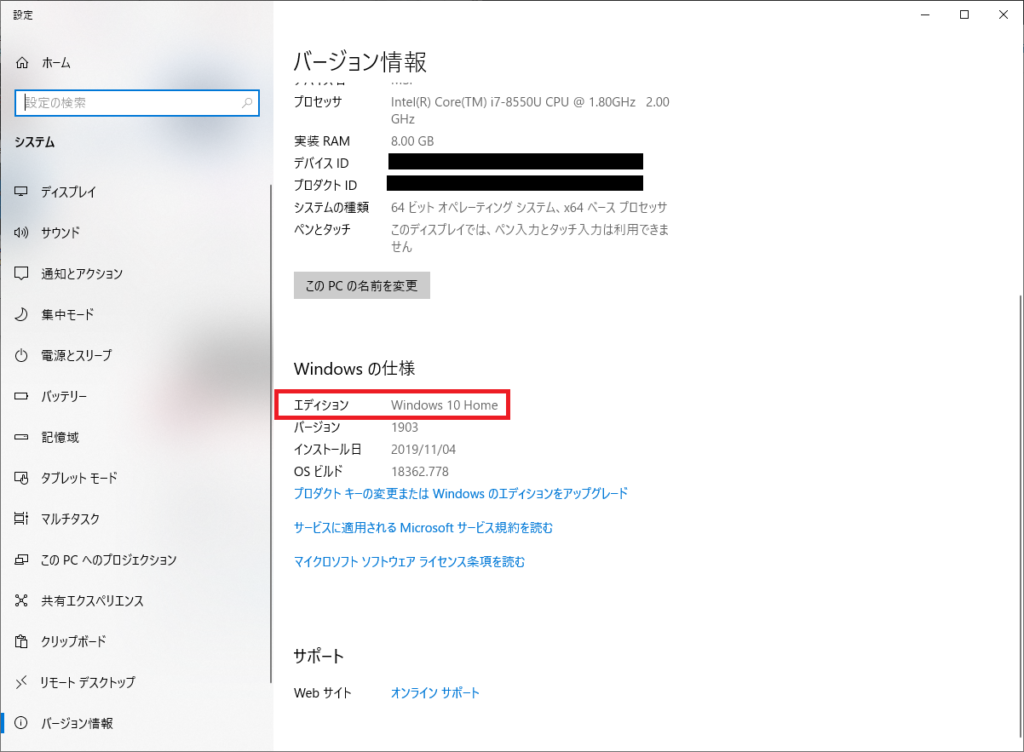Viewport: 1024px width, 752px height.
Task: Open ソフトウェア ライセンス条項を読む link
Action: 409,561
